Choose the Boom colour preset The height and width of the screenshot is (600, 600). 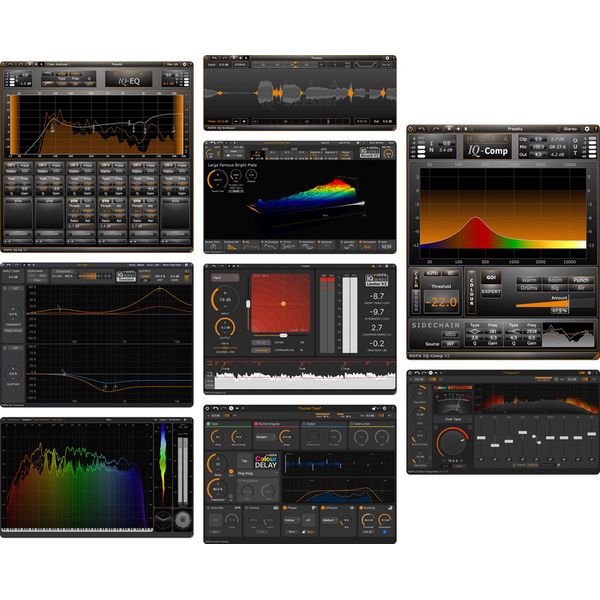(x=555, y=280)
